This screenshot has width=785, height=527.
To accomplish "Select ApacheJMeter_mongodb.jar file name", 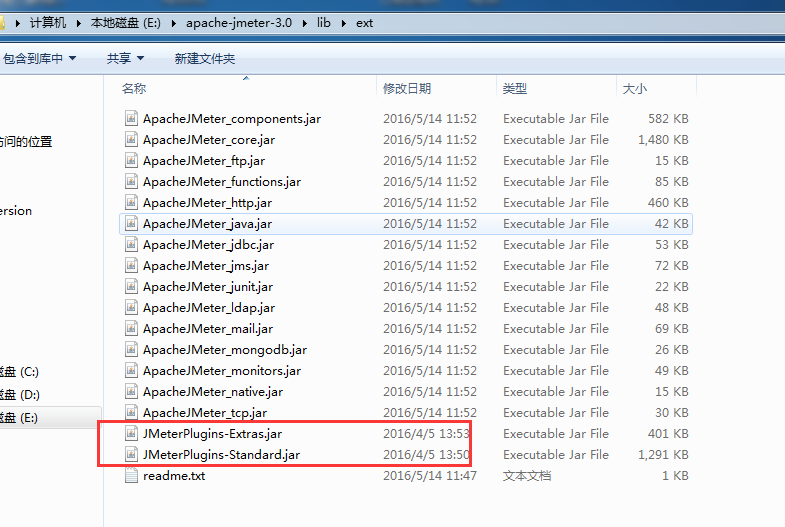I will [x=225, y=349].
